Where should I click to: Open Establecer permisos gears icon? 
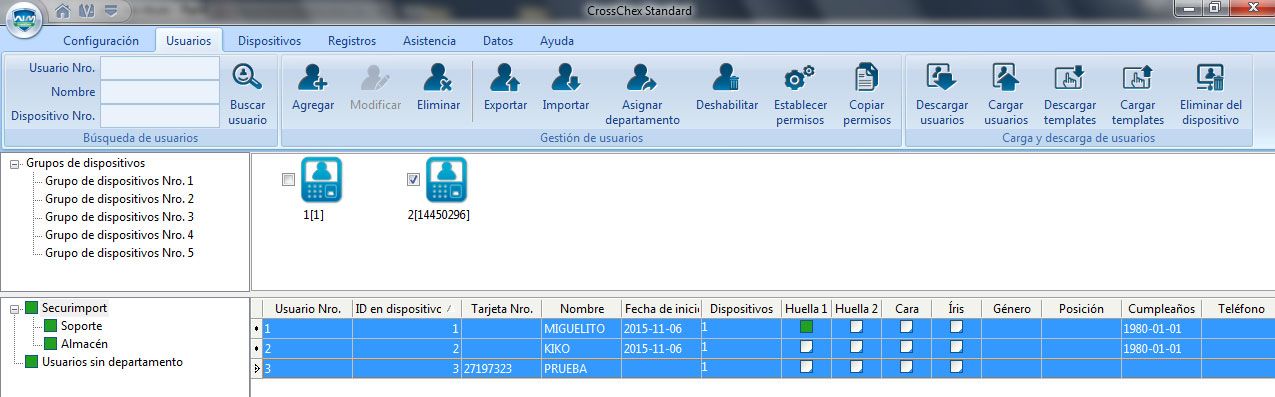point(800,78)
